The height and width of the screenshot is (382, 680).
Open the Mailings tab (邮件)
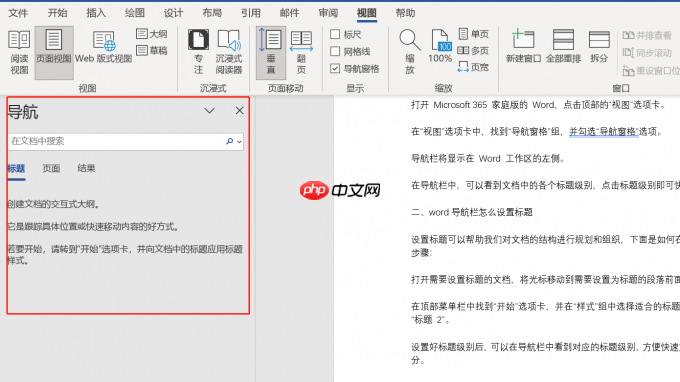289,13
